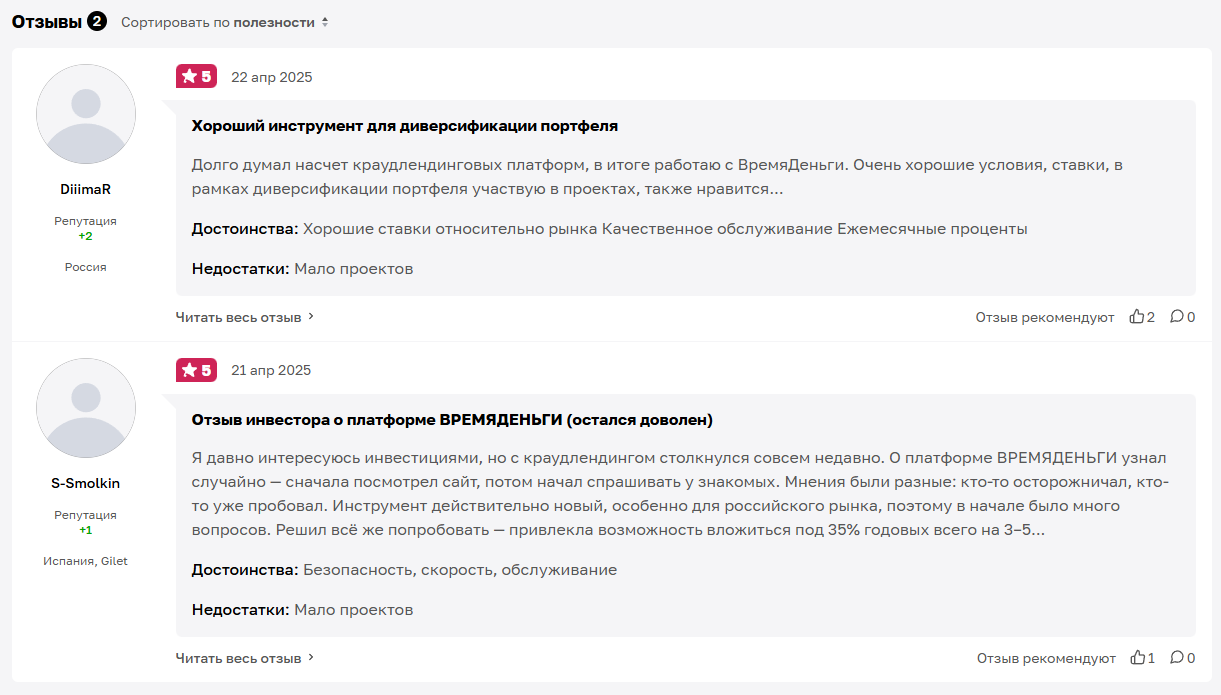The width and height of the screenshot is (1221, 695).
Task: Click the star rating badge dated 21 апр 2025
Action: (x=196, y=369)
